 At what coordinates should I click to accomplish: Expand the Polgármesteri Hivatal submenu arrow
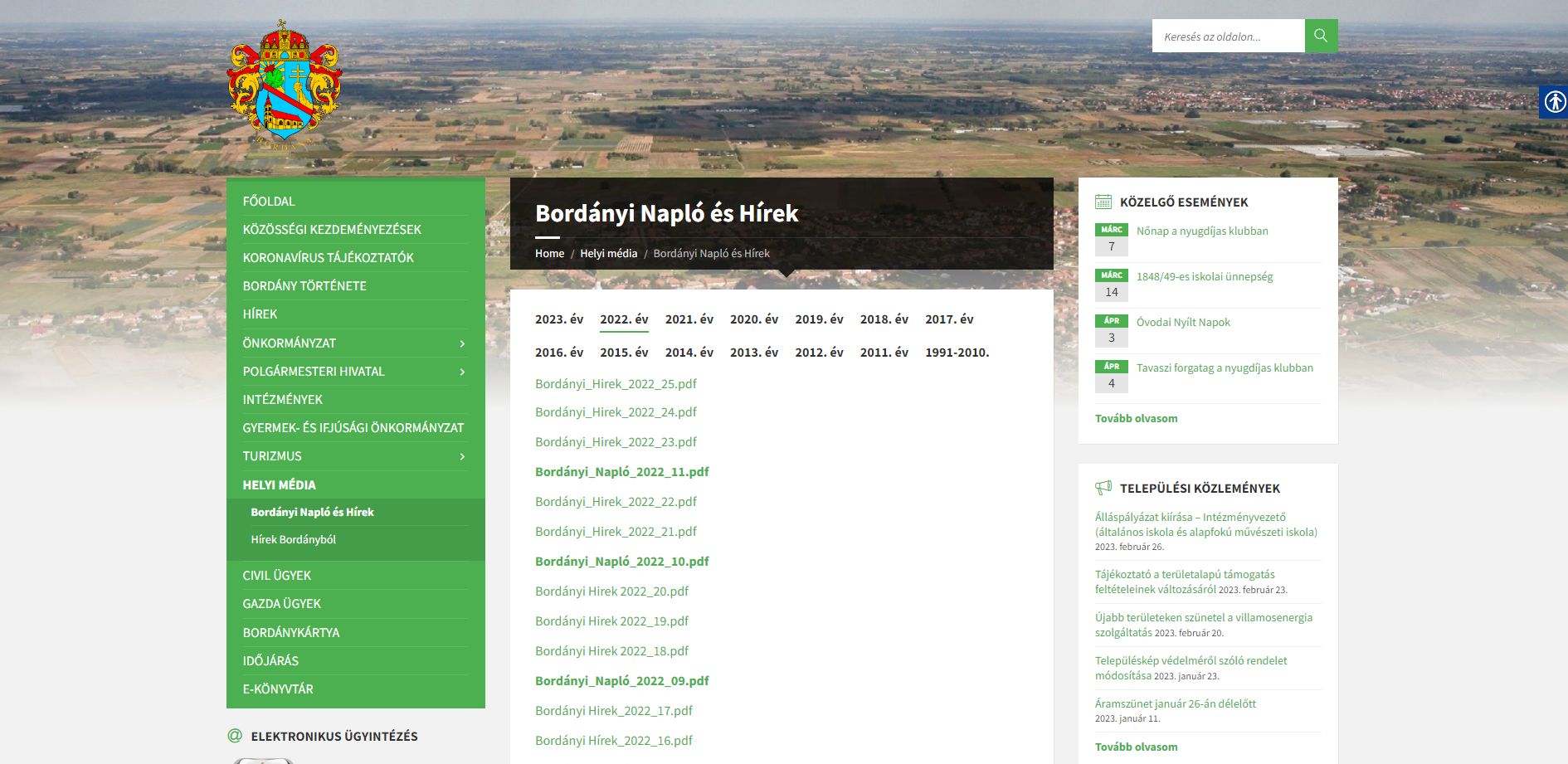click(462, 372)
